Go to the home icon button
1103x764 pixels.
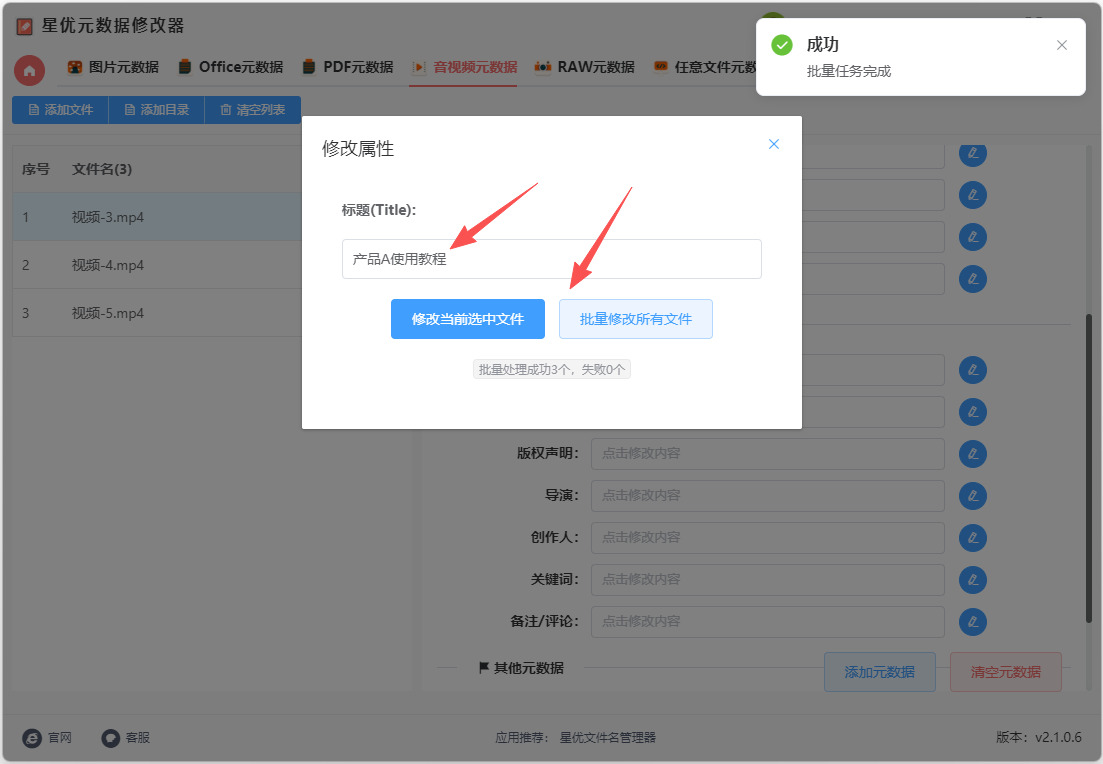pyautogui.click(x=30, y=70)
